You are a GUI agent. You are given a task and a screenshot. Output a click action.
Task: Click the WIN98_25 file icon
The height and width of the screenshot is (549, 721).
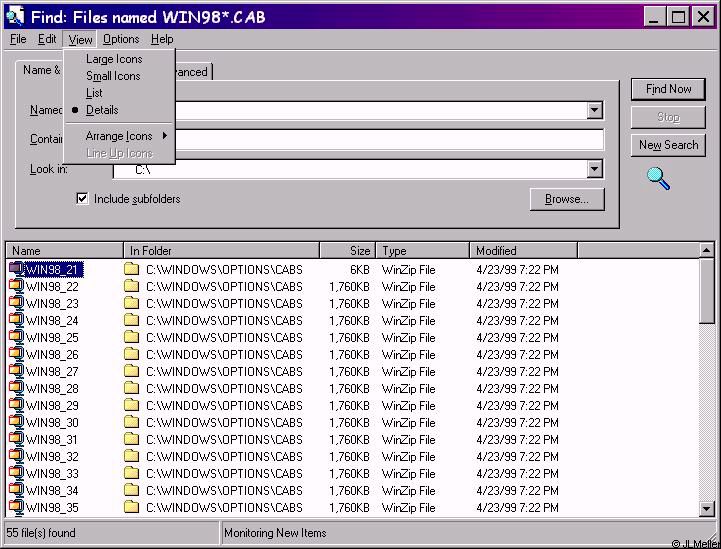pos(16,337)
